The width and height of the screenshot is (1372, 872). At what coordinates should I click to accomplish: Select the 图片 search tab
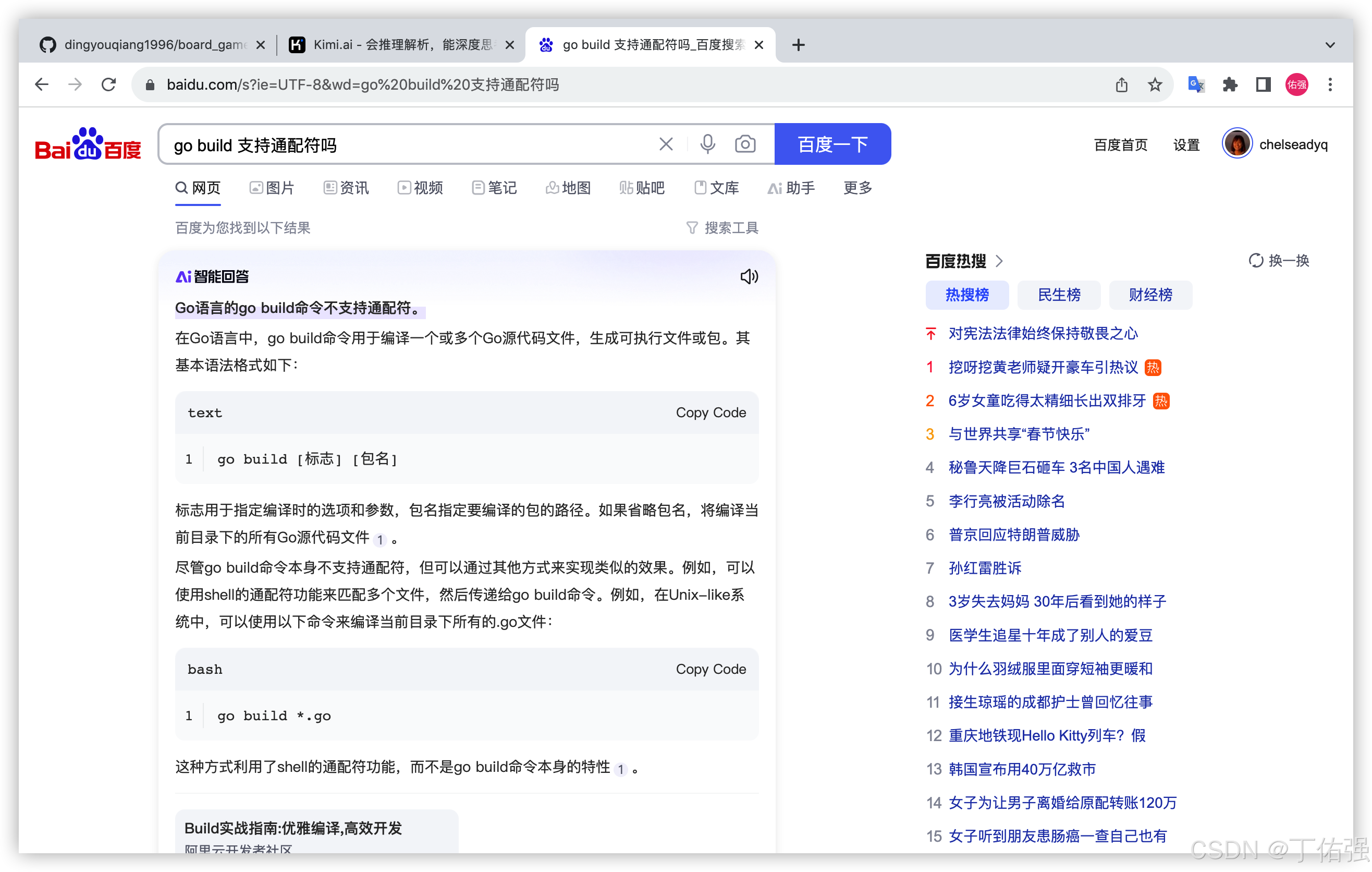pyautogui.click(x=272, y=188)
